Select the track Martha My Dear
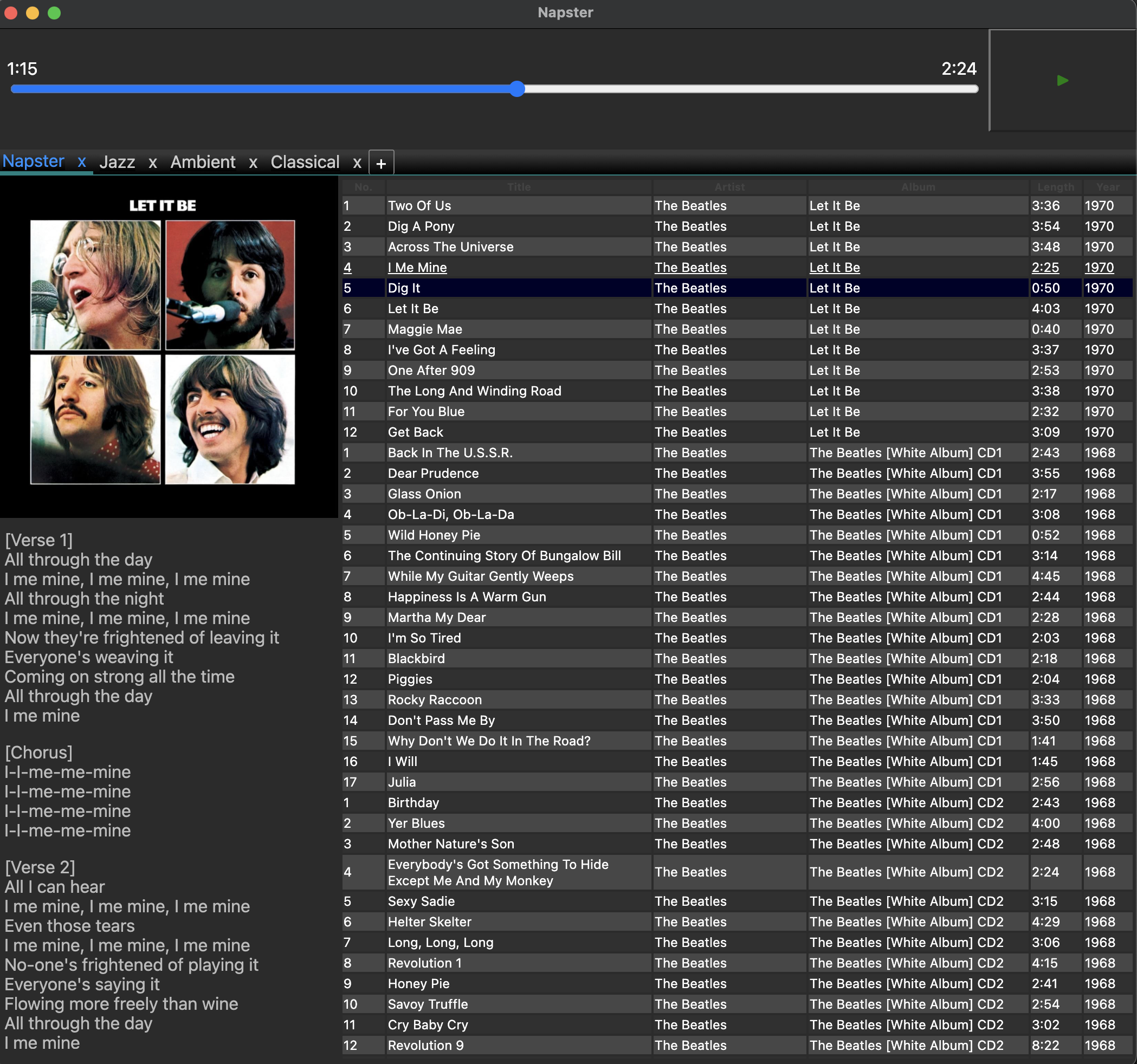Screen dimensions: 1137x1064 [737, 618]
